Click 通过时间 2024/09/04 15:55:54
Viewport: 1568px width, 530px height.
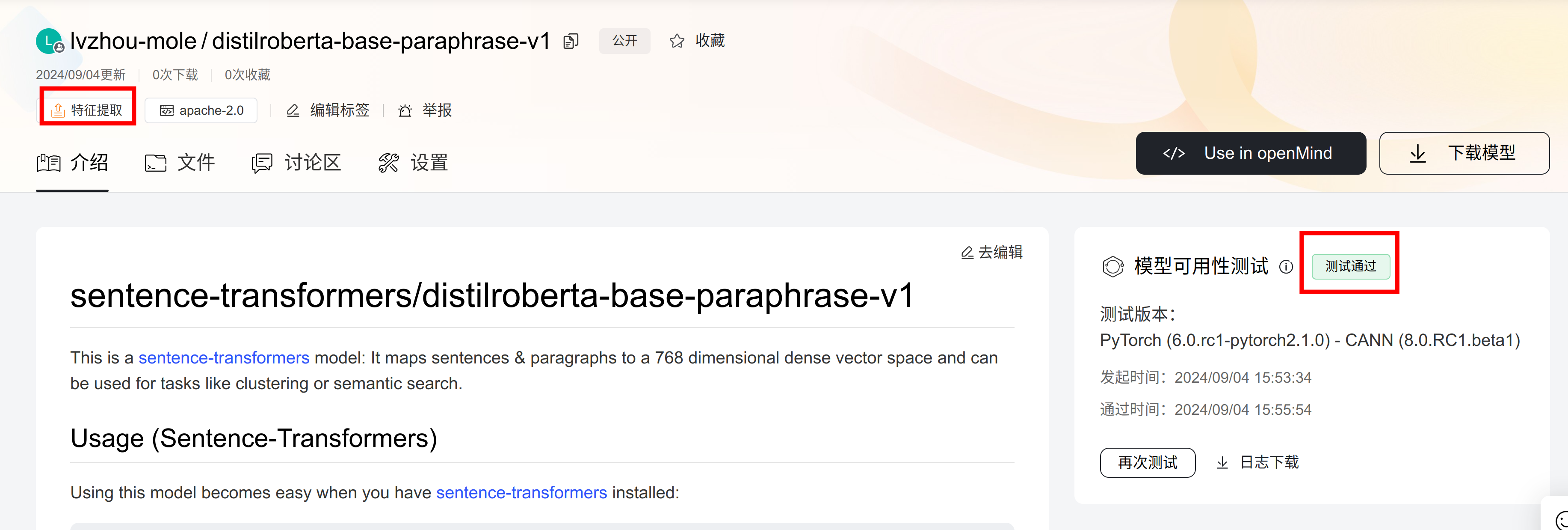coord(1205,410)
